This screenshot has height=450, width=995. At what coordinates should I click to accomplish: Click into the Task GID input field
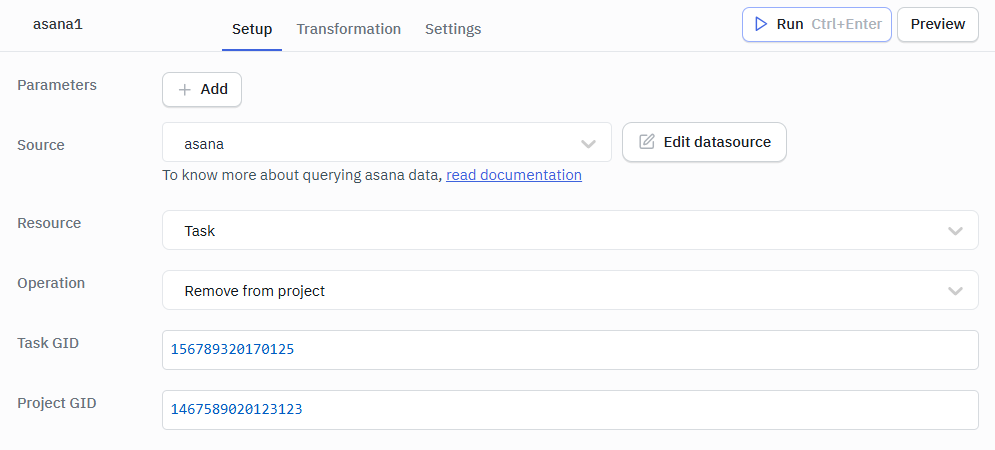click(x=570, y=350)
